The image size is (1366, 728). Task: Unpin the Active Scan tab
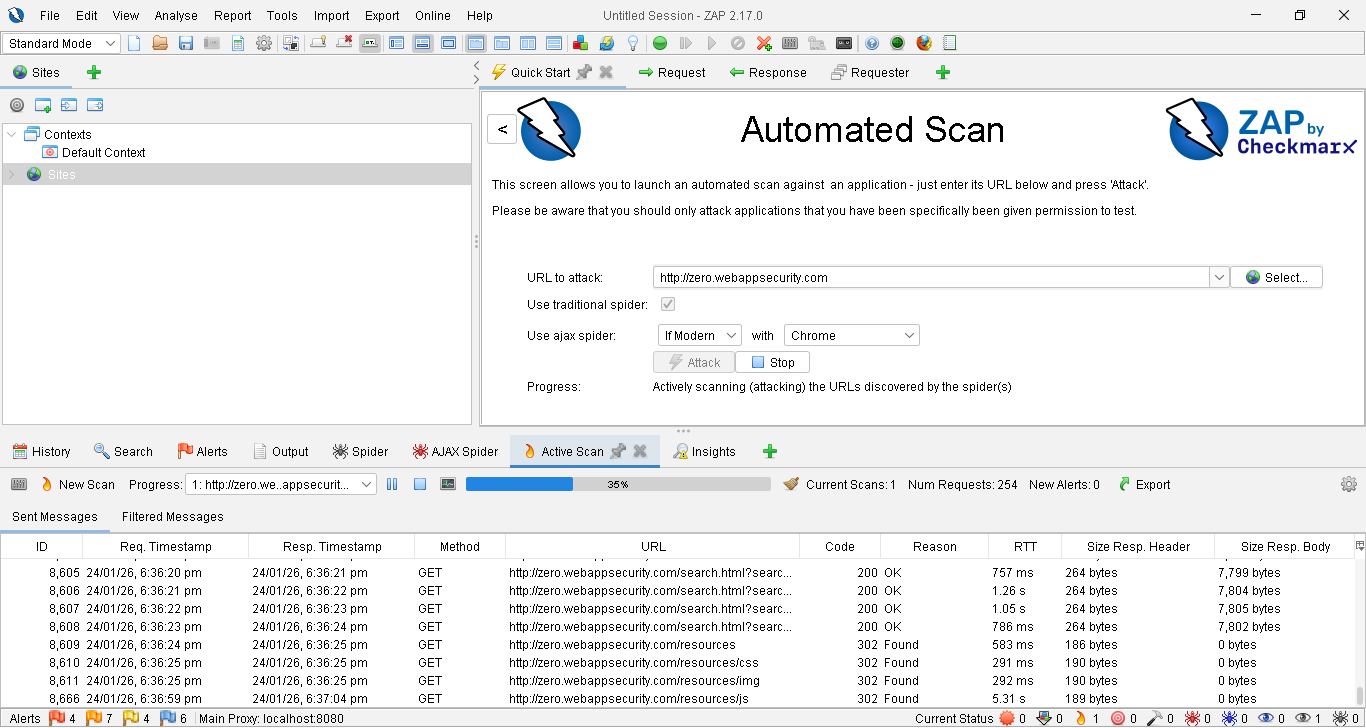click(x=618, y=451)
